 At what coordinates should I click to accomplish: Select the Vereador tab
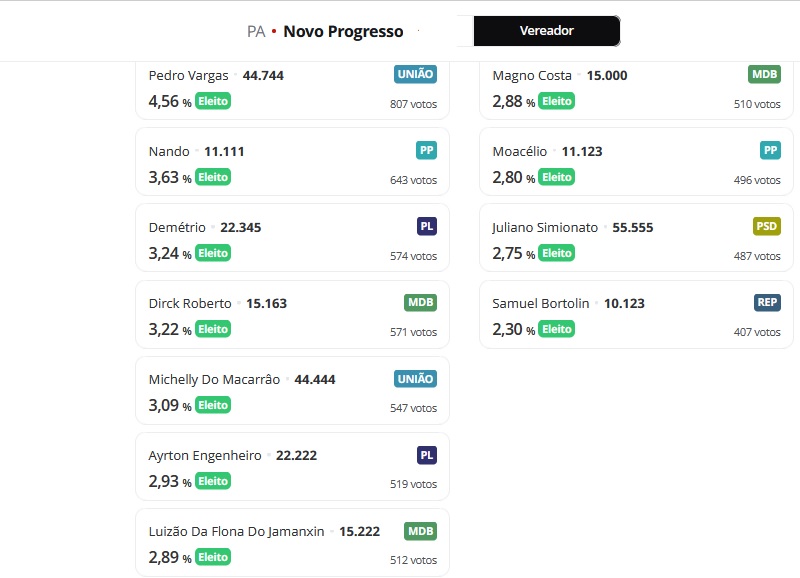(x=547, y=31)
